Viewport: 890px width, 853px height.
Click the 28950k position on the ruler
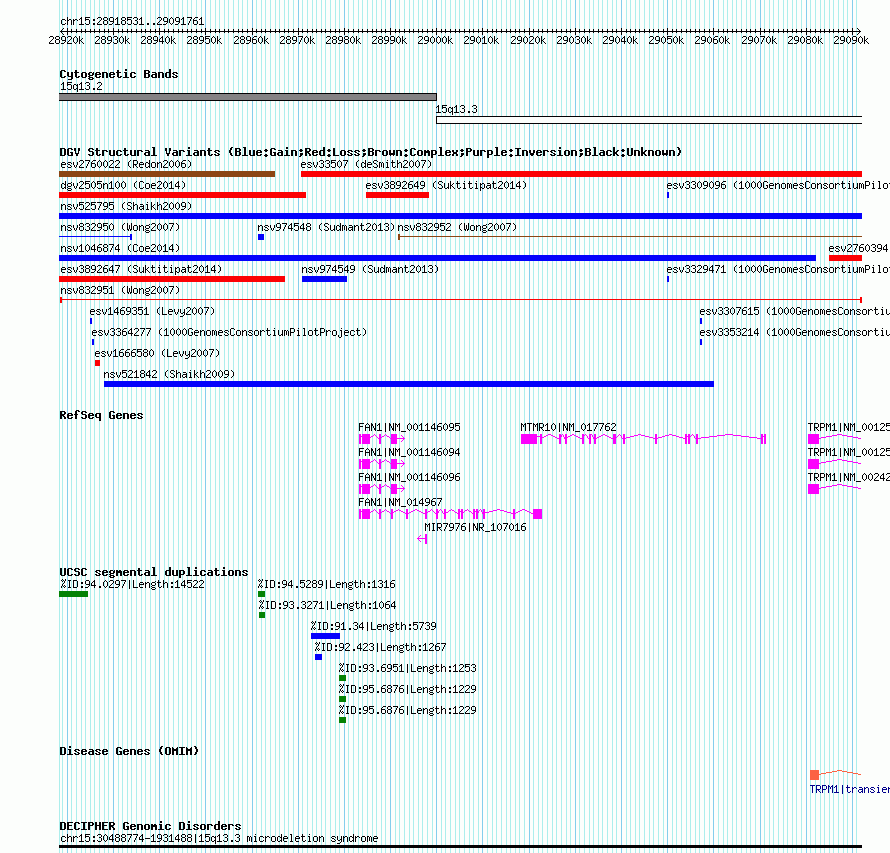point(204,40)
